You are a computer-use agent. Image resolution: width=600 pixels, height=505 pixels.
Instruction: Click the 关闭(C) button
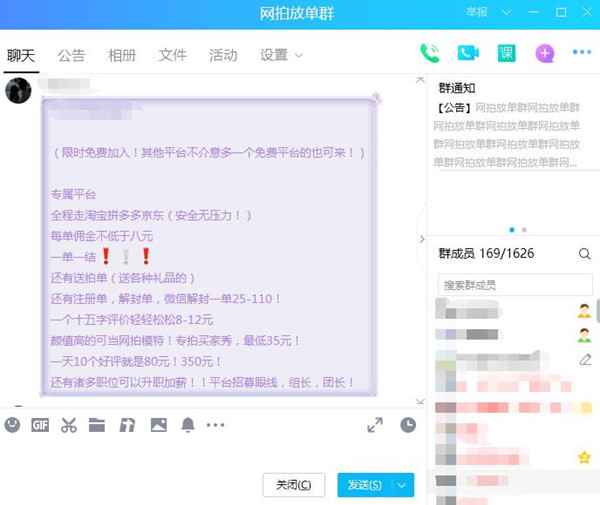pos(294,485)
